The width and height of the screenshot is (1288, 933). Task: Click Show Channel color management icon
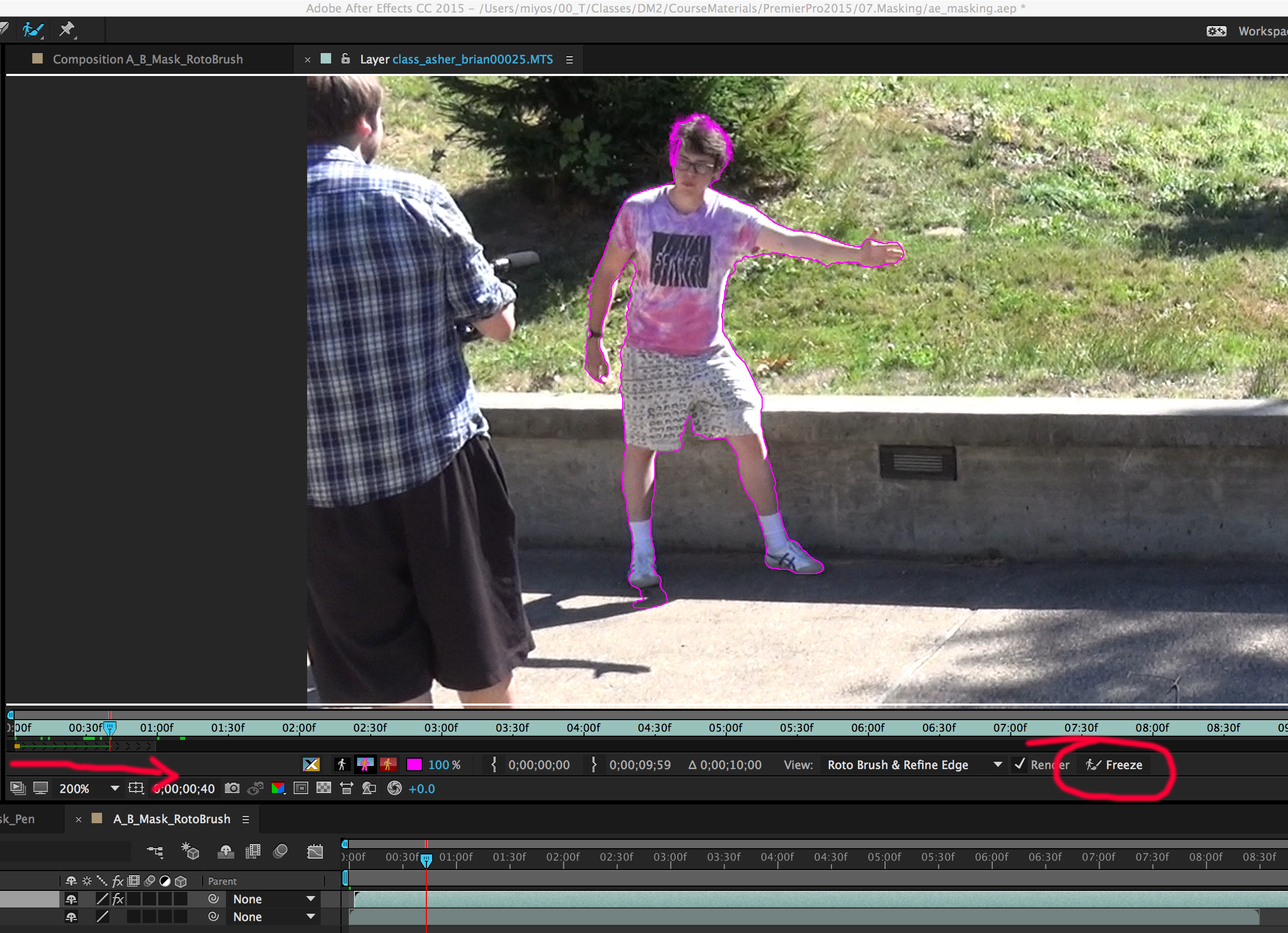click(279, 788)
